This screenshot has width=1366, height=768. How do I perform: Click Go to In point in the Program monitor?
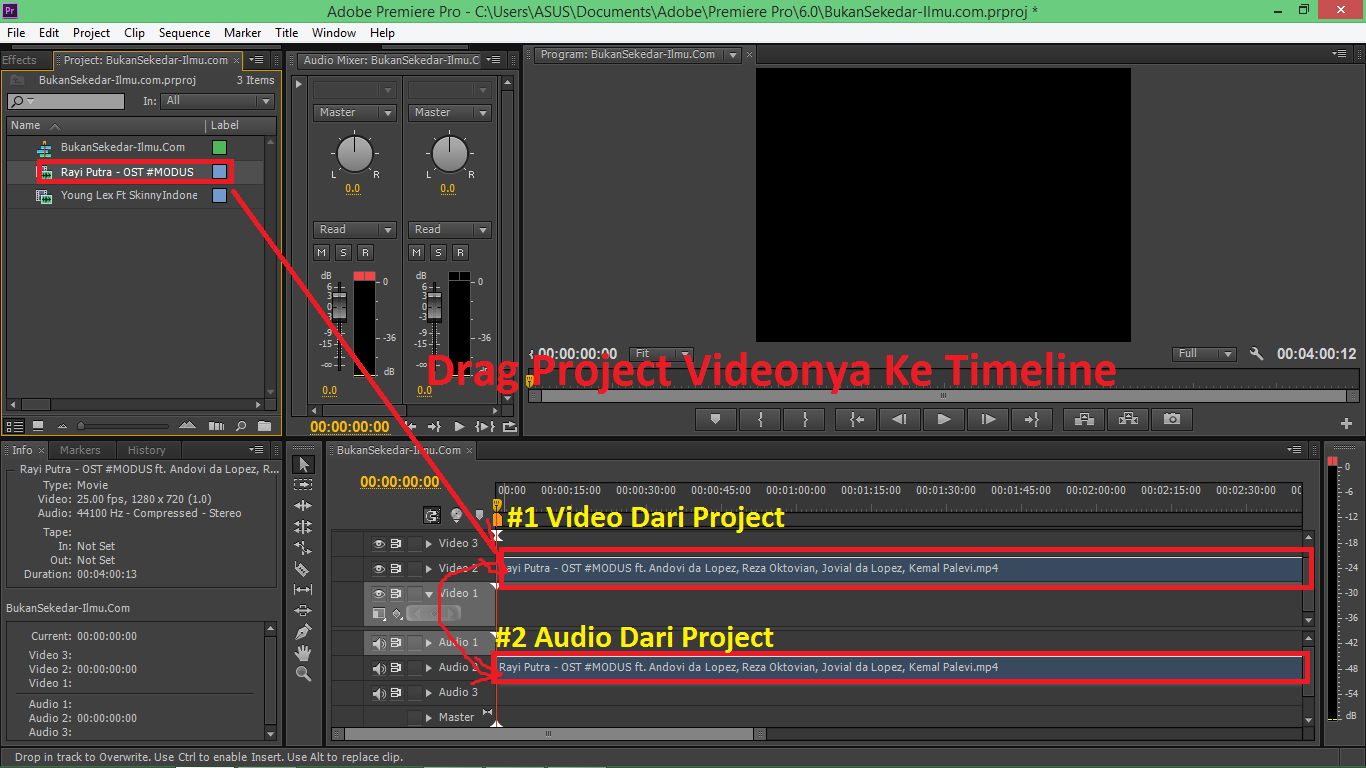coord(857,419)
